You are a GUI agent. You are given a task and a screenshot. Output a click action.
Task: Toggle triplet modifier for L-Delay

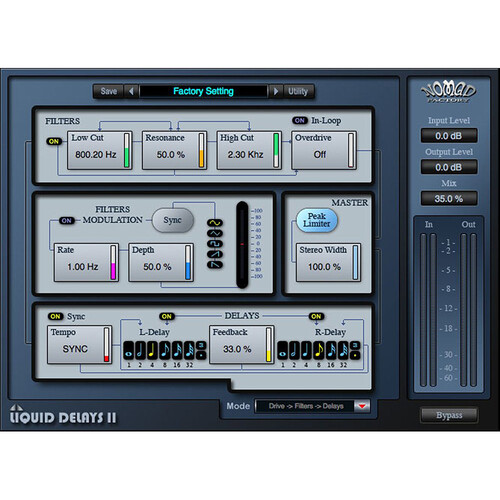click(201, 345)
